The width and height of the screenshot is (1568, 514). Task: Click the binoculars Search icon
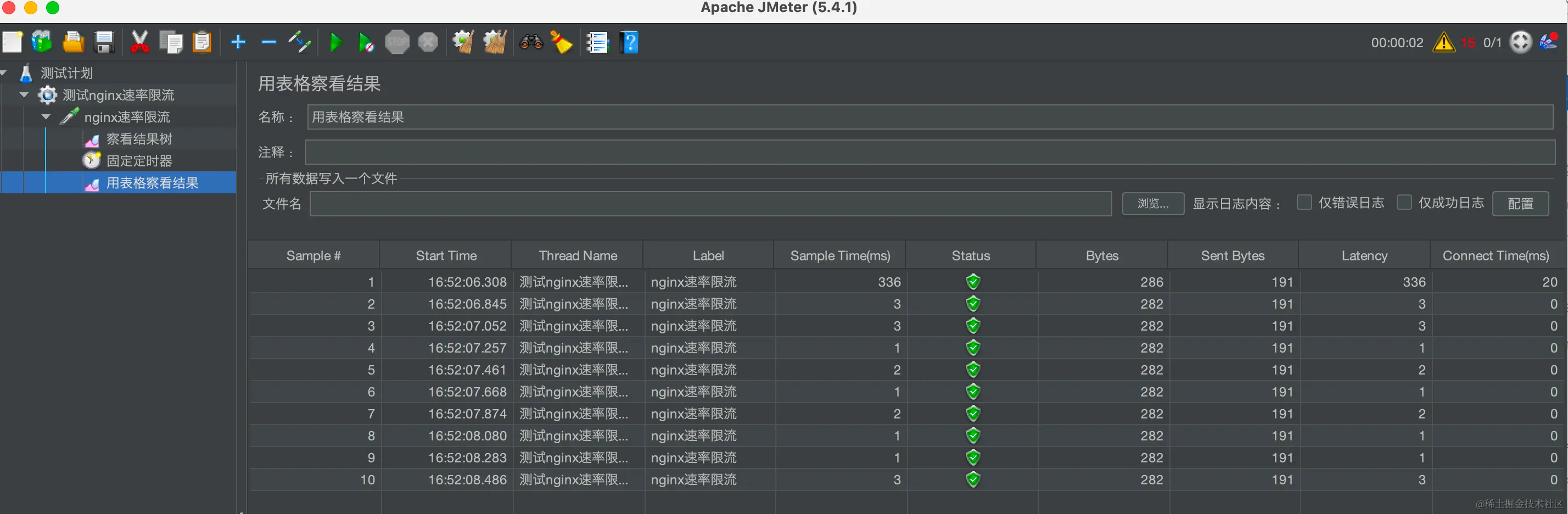pyautogui.click(x=531, y=43)
